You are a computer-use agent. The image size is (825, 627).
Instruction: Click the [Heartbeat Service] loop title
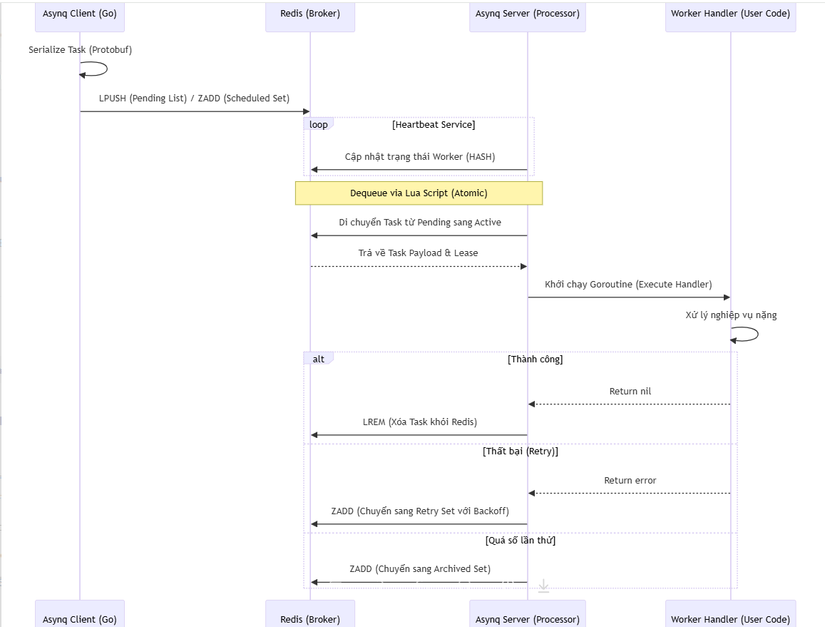tap(433, 124)
